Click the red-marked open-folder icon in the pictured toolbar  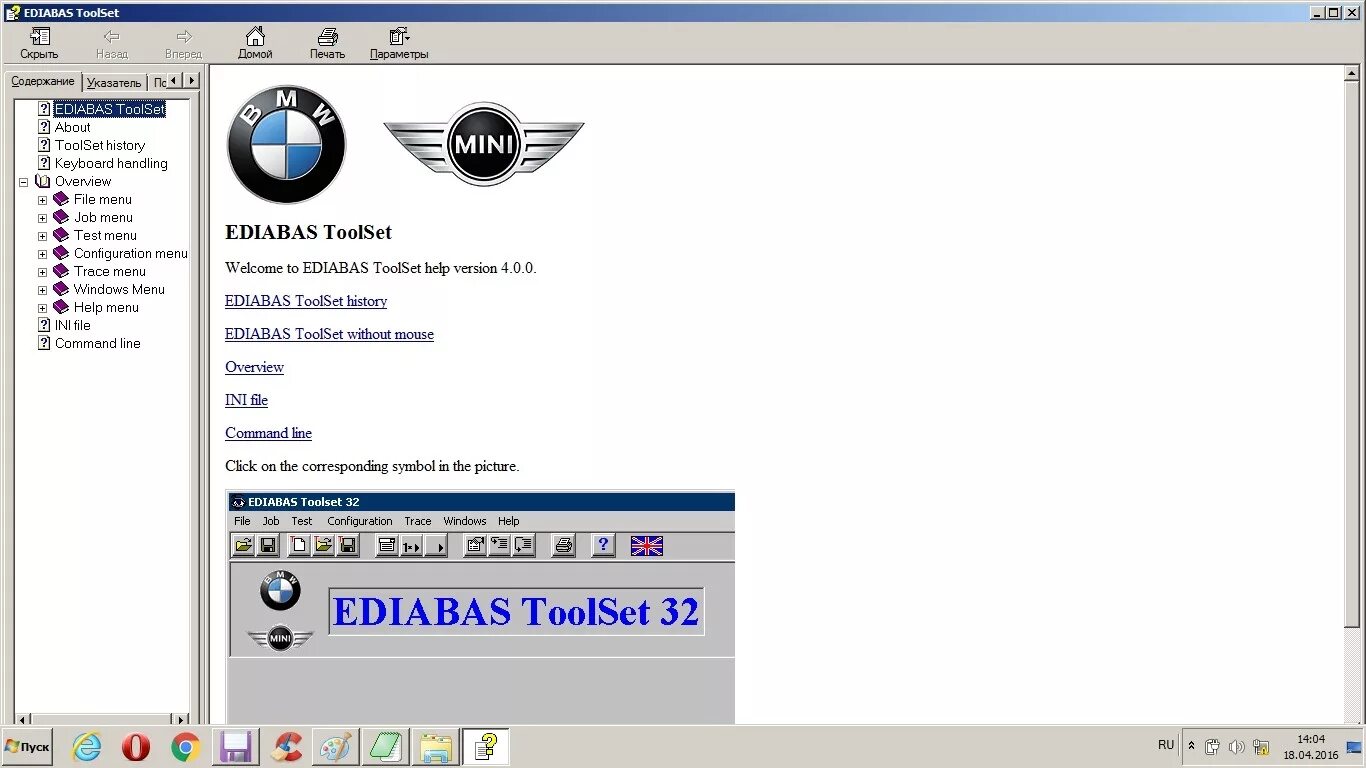point(323,545)
